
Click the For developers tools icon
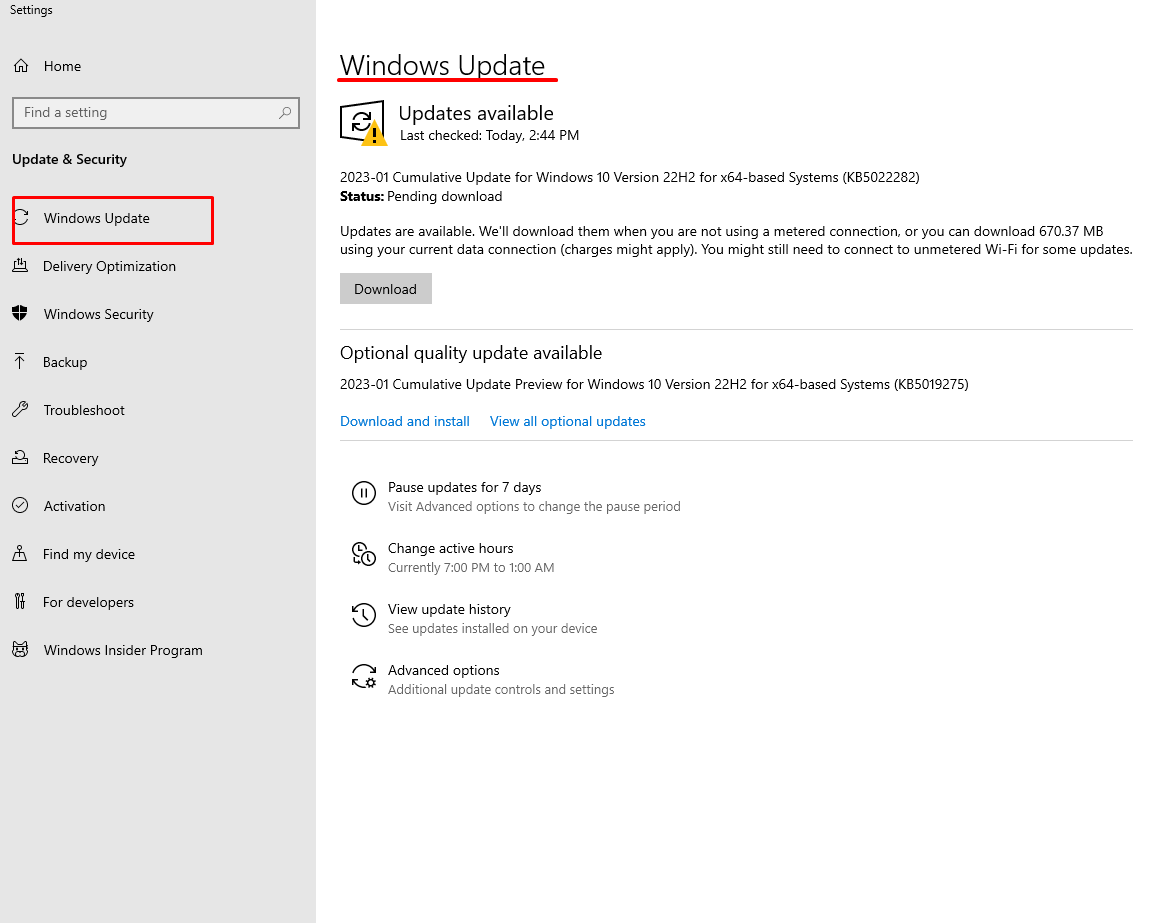[x=20, y=601]
